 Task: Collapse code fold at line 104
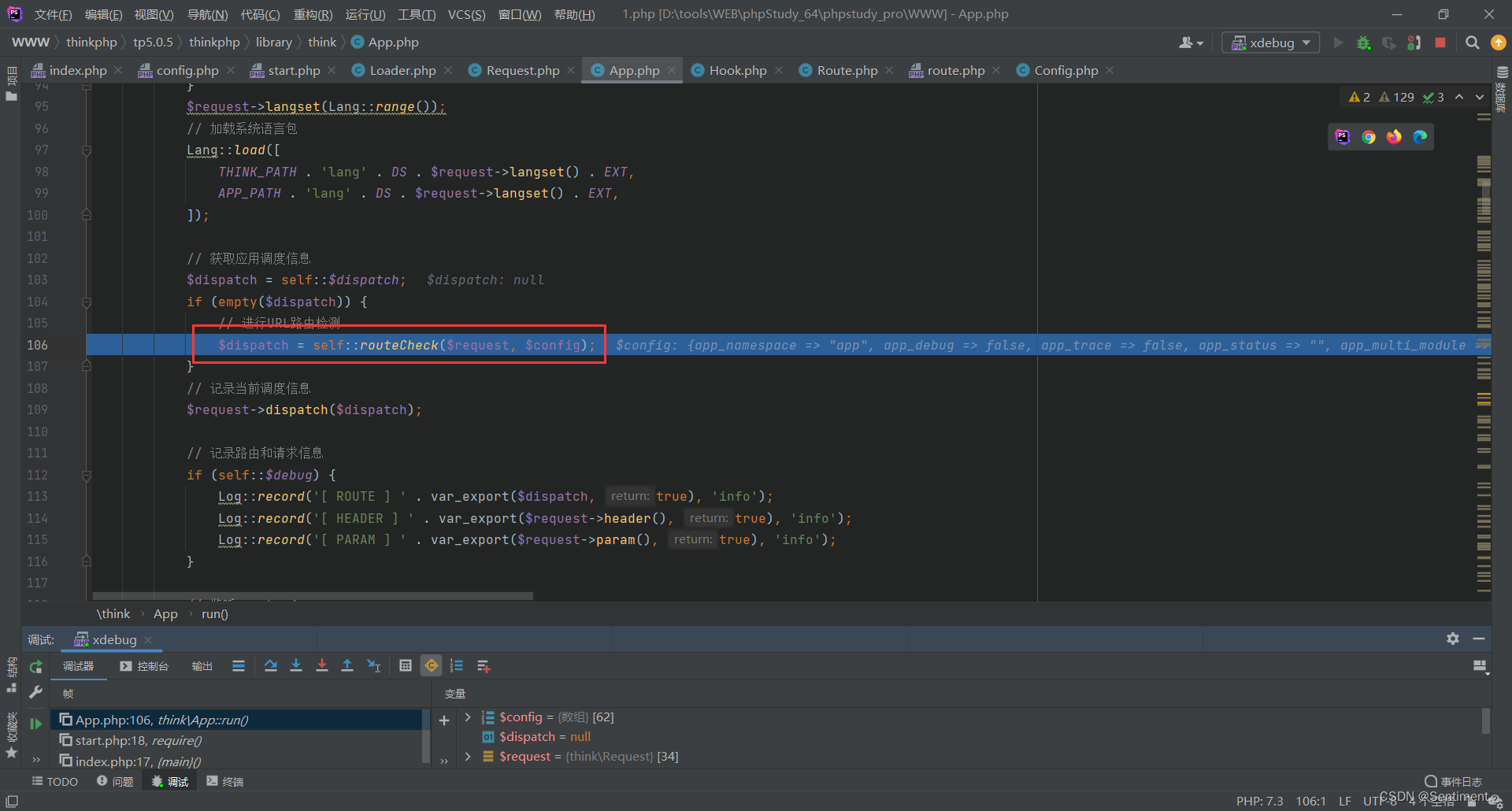point(87,302)
